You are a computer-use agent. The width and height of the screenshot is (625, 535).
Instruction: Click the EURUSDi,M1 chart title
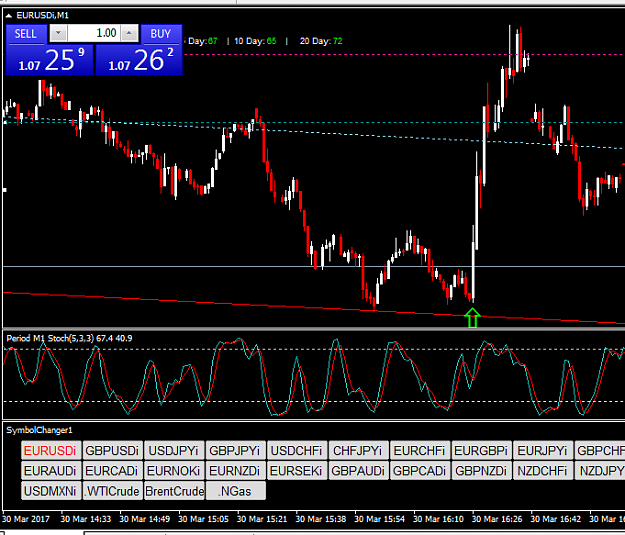click(x=42, y=16)
